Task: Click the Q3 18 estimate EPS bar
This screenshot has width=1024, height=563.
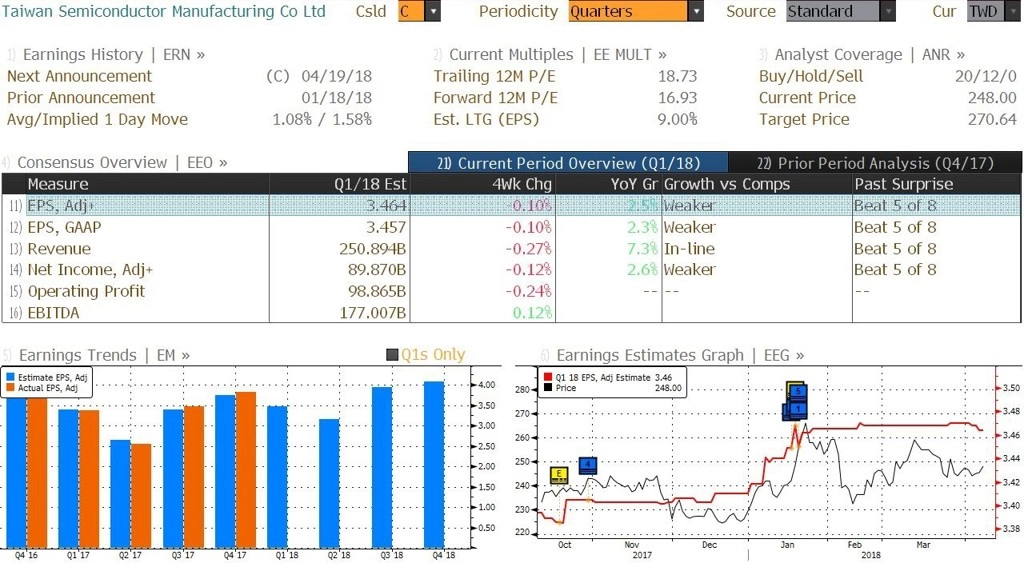Action: coord(382,468)
